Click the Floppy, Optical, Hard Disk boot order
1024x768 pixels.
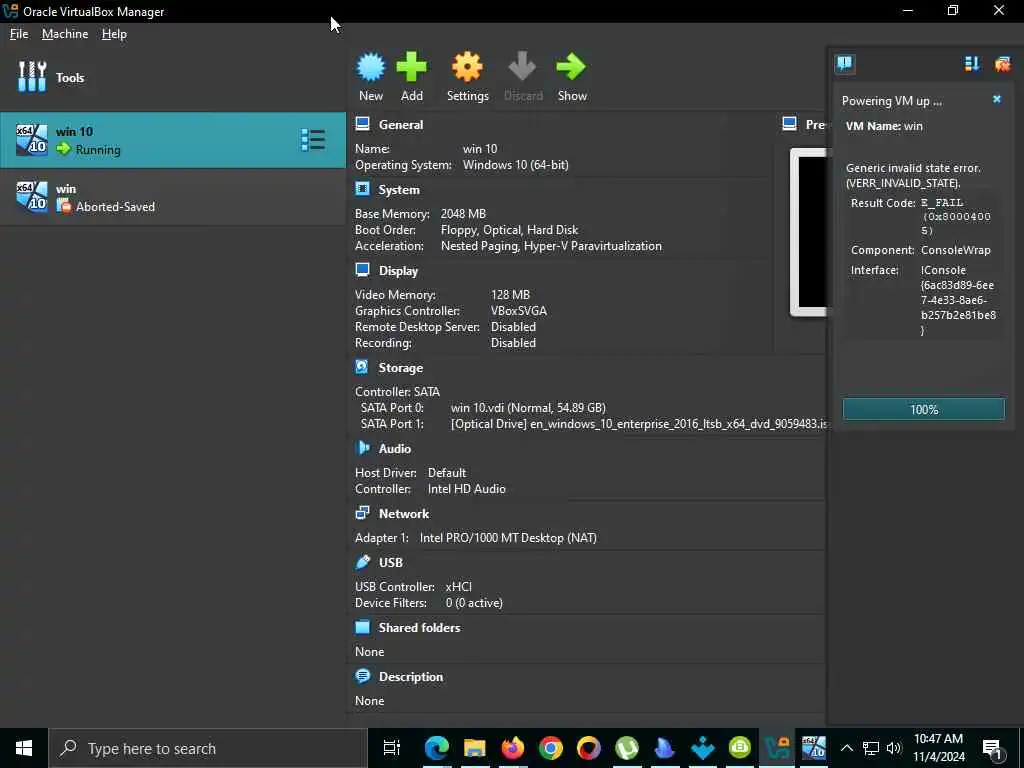tap(509, 231)
